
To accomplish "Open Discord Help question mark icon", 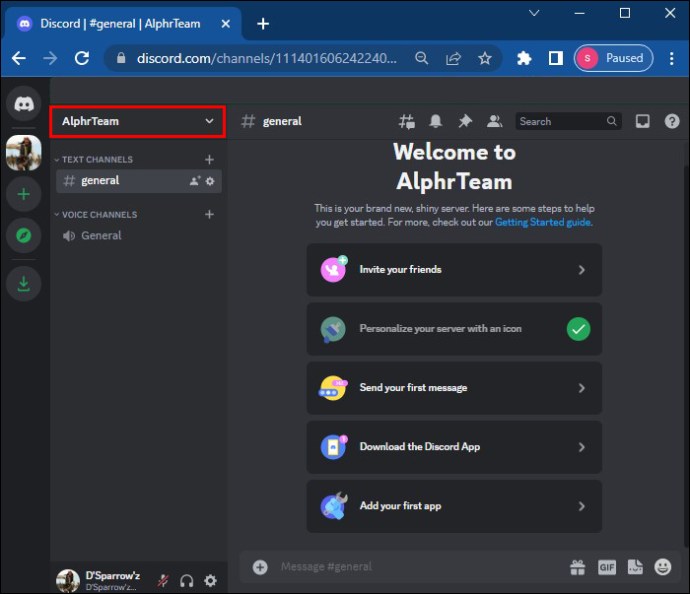I will click(x=672, y=121).
